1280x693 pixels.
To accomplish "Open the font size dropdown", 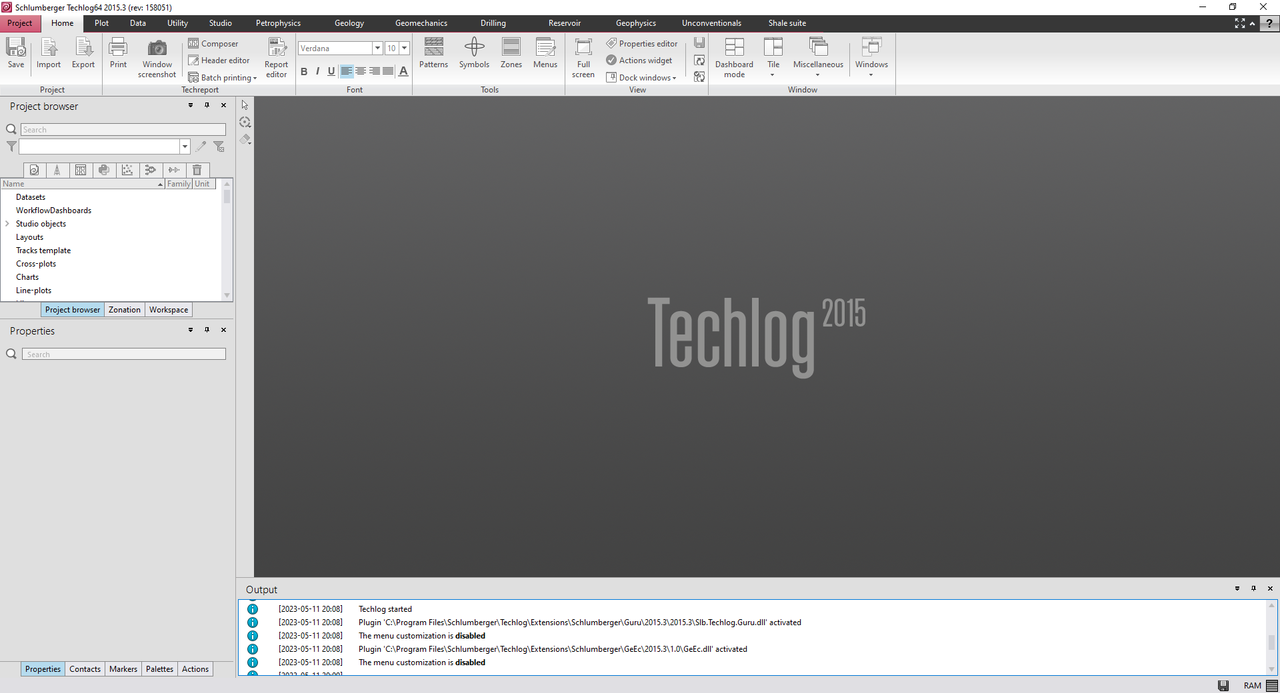I will tap(404, 48).
